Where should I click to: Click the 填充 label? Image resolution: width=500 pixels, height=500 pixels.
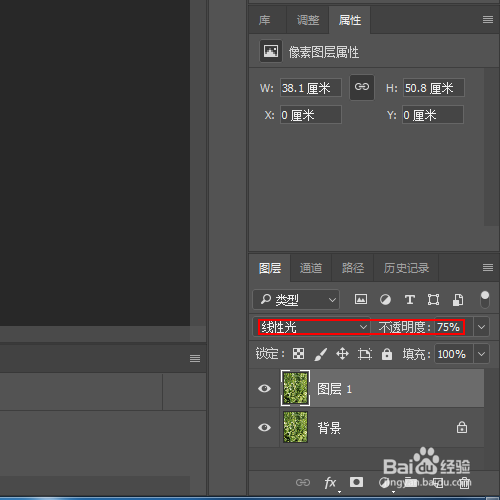click(416, 354)
